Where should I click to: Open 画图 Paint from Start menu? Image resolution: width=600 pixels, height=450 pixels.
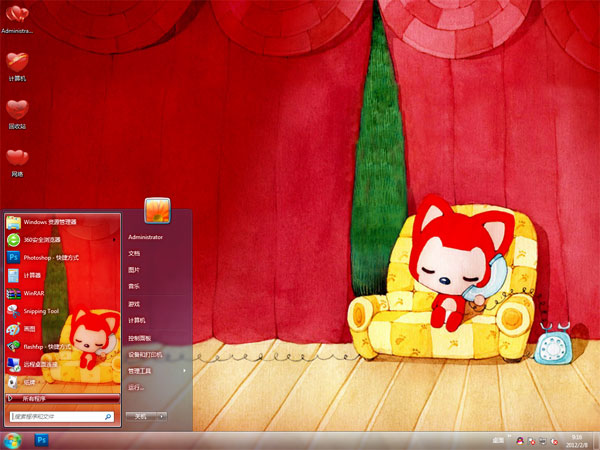(x=62, y=329)
